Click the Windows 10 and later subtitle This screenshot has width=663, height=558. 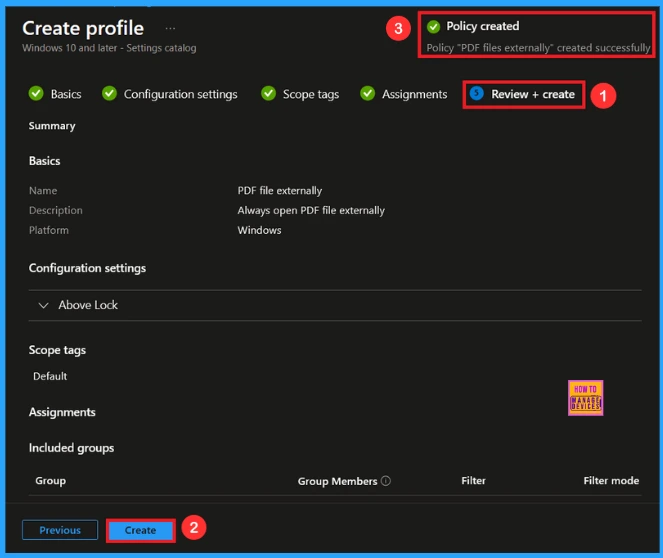[109, 48]
